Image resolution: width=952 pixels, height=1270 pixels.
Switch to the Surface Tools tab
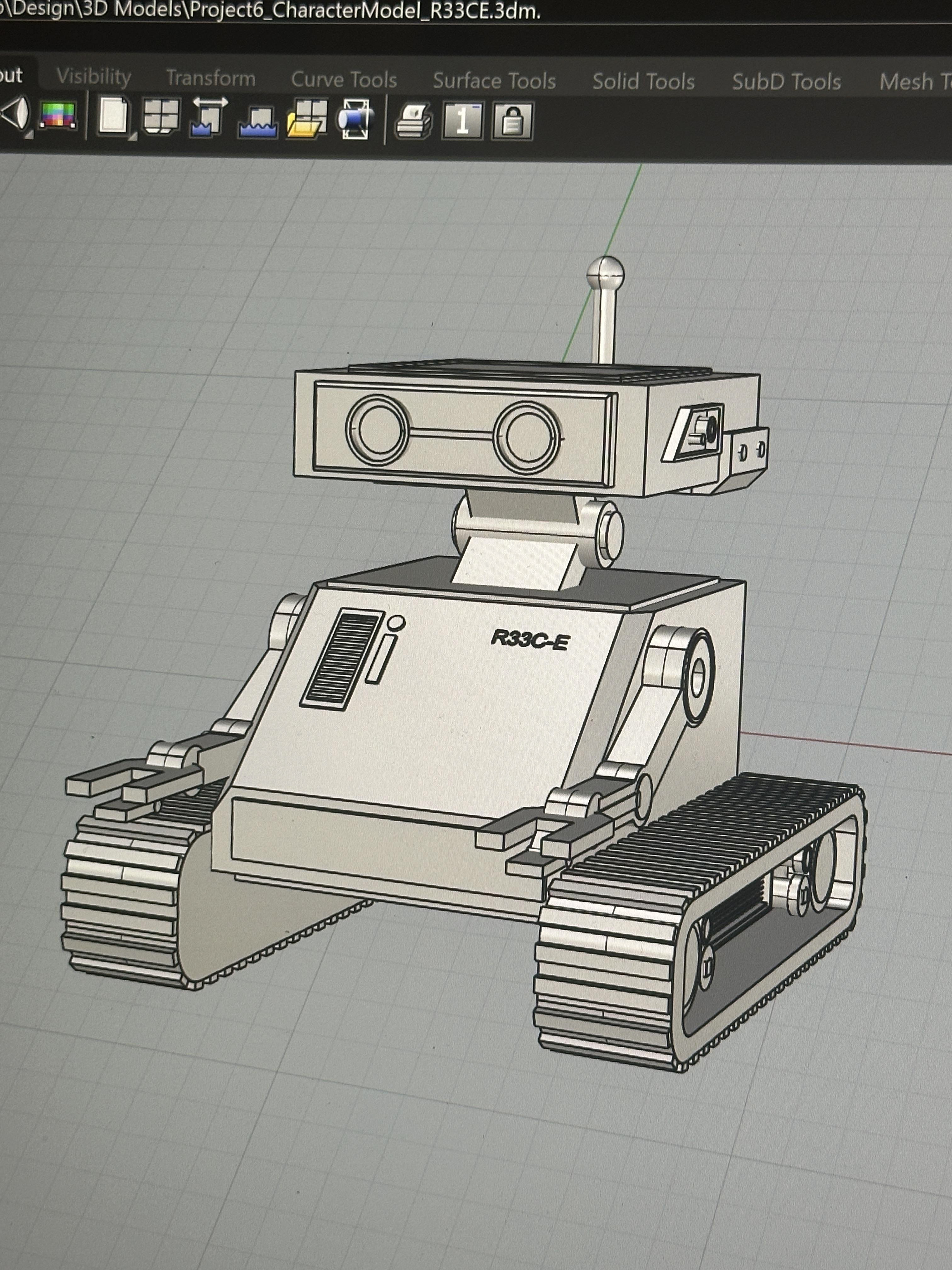point(494,81)
